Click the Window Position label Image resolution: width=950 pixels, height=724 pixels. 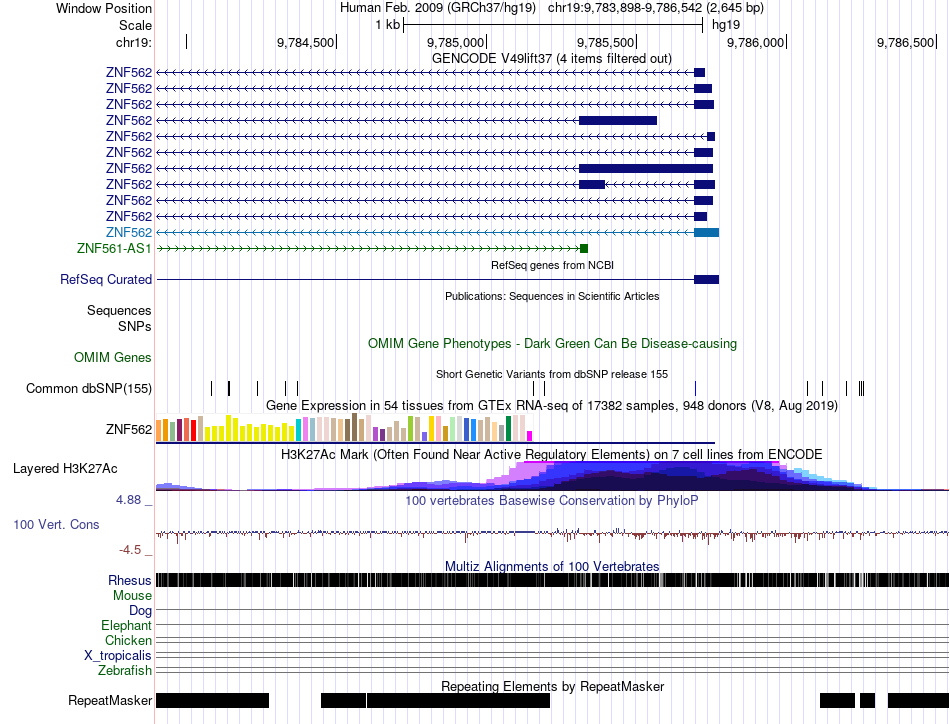coord(104,8)
